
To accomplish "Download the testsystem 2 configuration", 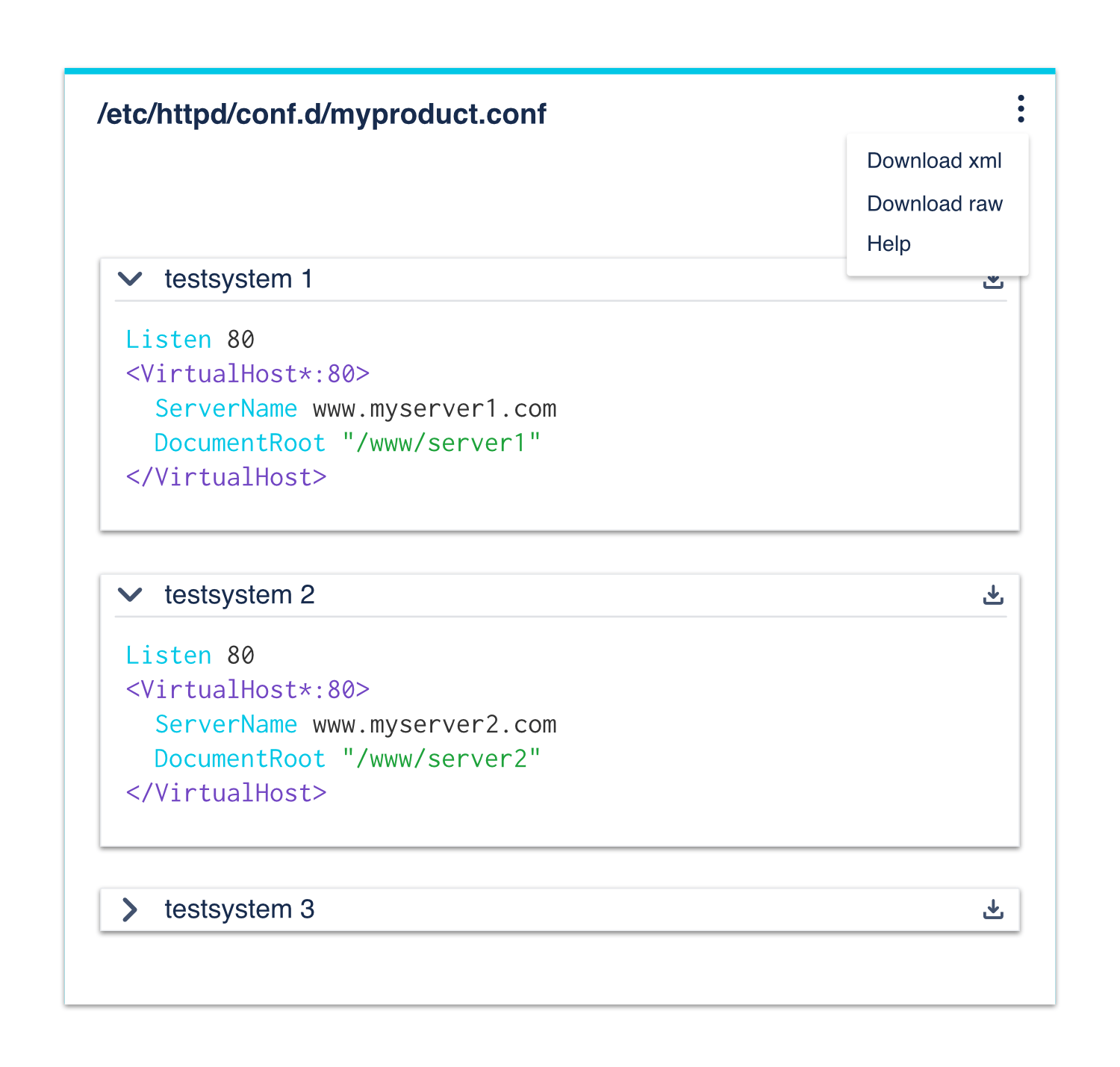I will tap(993, 595).
